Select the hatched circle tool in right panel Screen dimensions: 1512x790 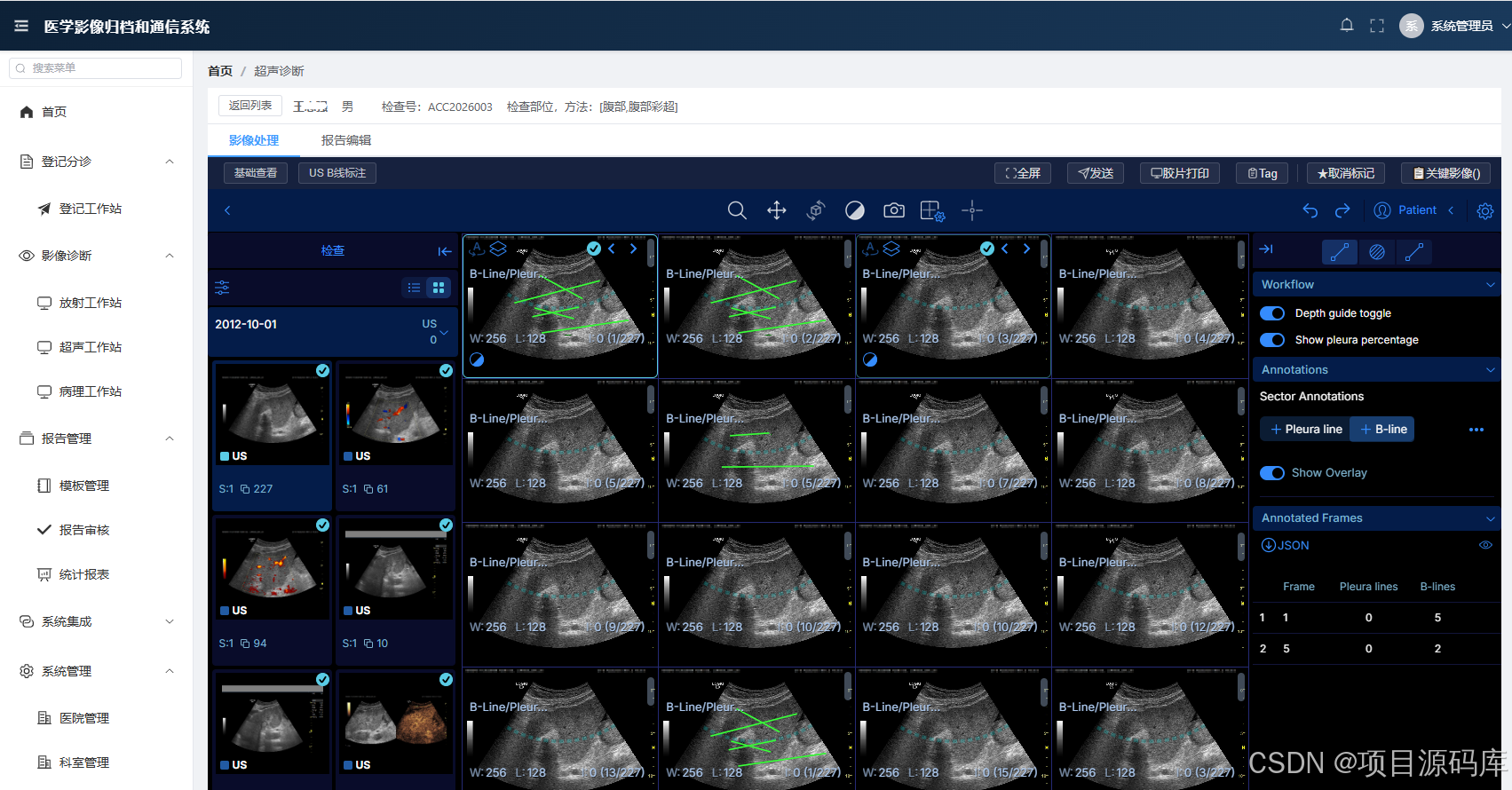click(x=1377, y=252)
